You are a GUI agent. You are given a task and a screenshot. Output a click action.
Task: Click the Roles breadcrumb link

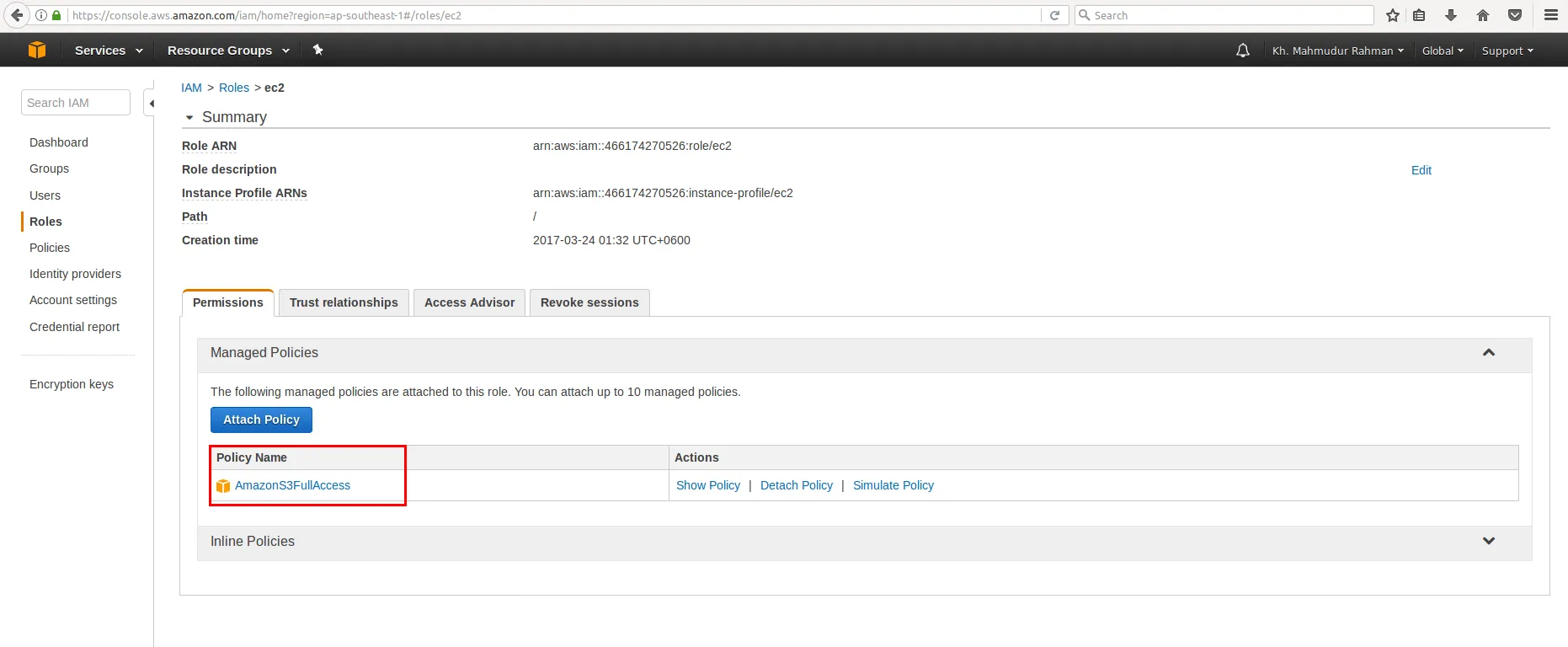click(234, 88)
